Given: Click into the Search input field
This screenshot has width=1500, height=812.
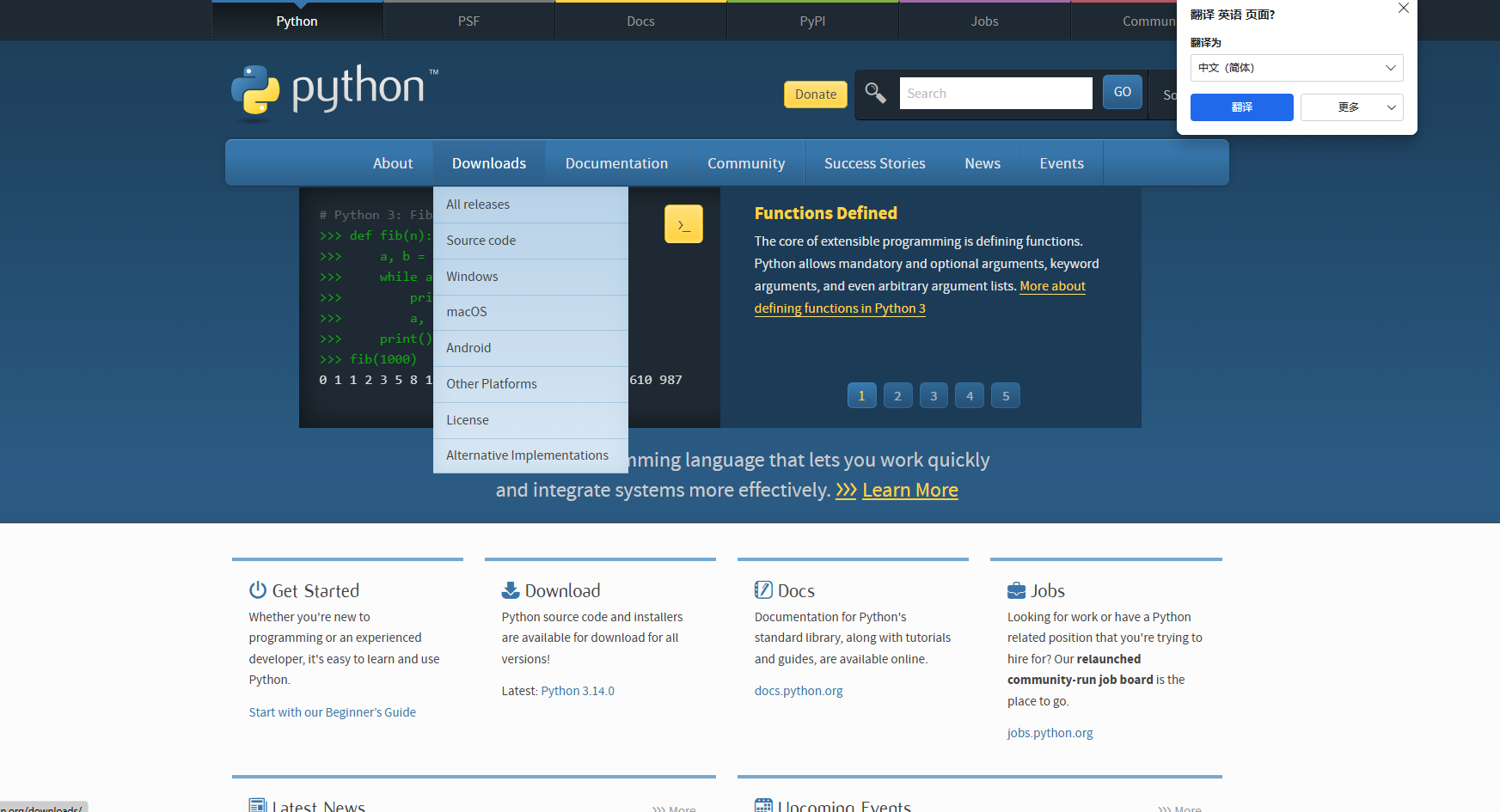Looking at the screenshot, I should pos(995,94).
